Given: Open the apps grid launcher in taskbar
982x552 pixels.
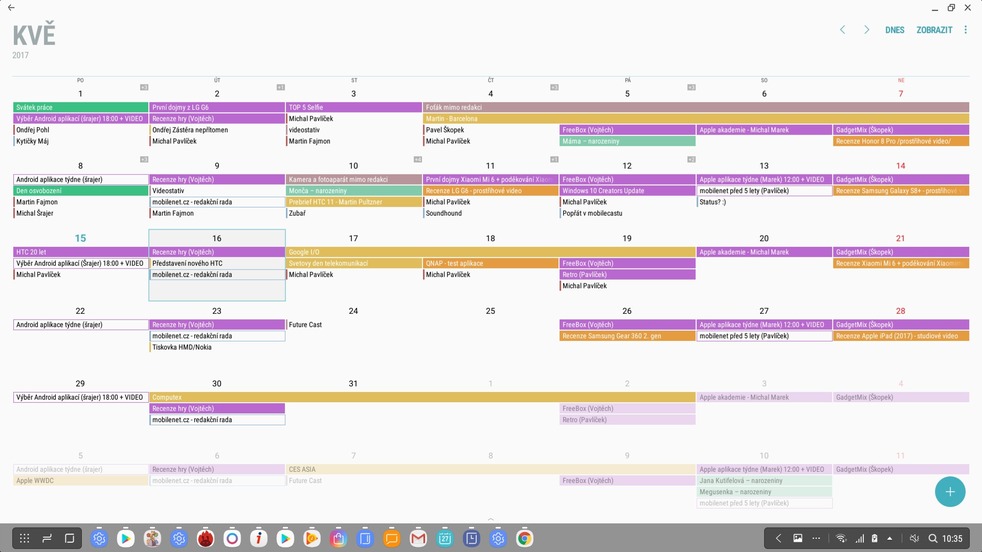Looking at the screenshot, I should (x=24, y=538).
